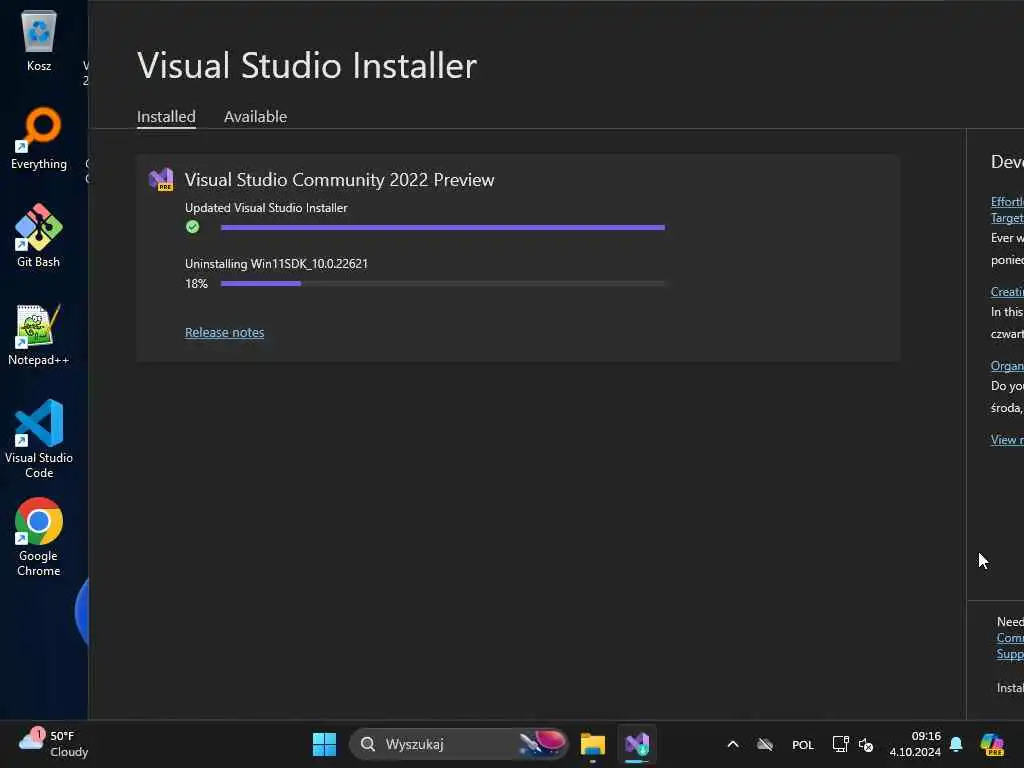Image resolution: width=1024 pixels, height=768 pixels.
Task: Open the Release notes link
Action: coord(225,332)
